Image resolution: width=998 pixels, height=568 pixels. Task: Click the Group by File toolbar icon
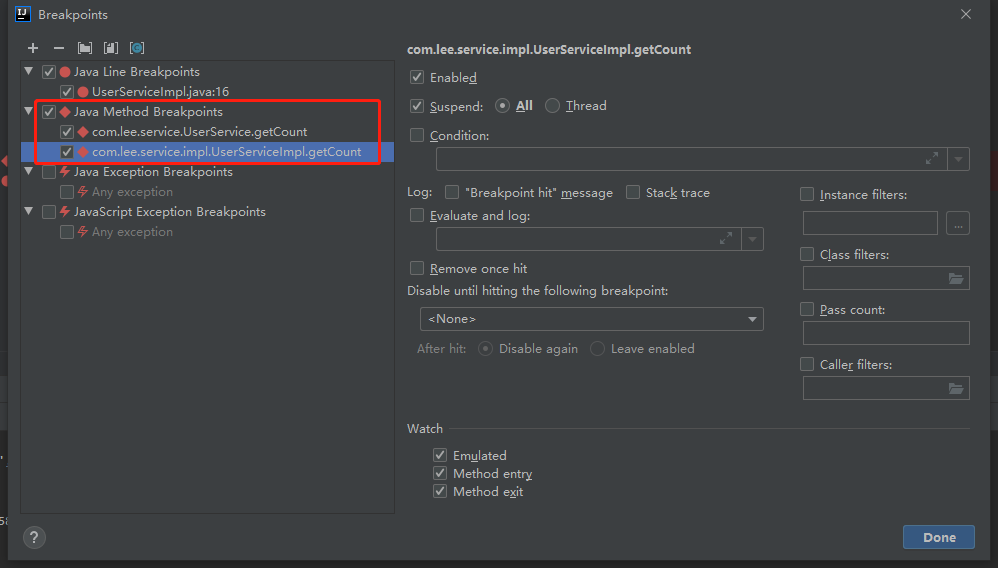[111, 48]
